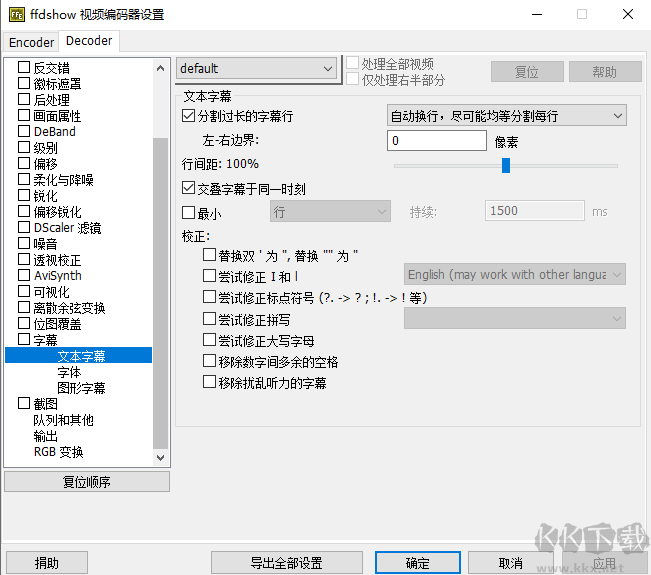This screenshot has height=575, width=651.
Task: Click the 复位 button
Action: (527, 72)
